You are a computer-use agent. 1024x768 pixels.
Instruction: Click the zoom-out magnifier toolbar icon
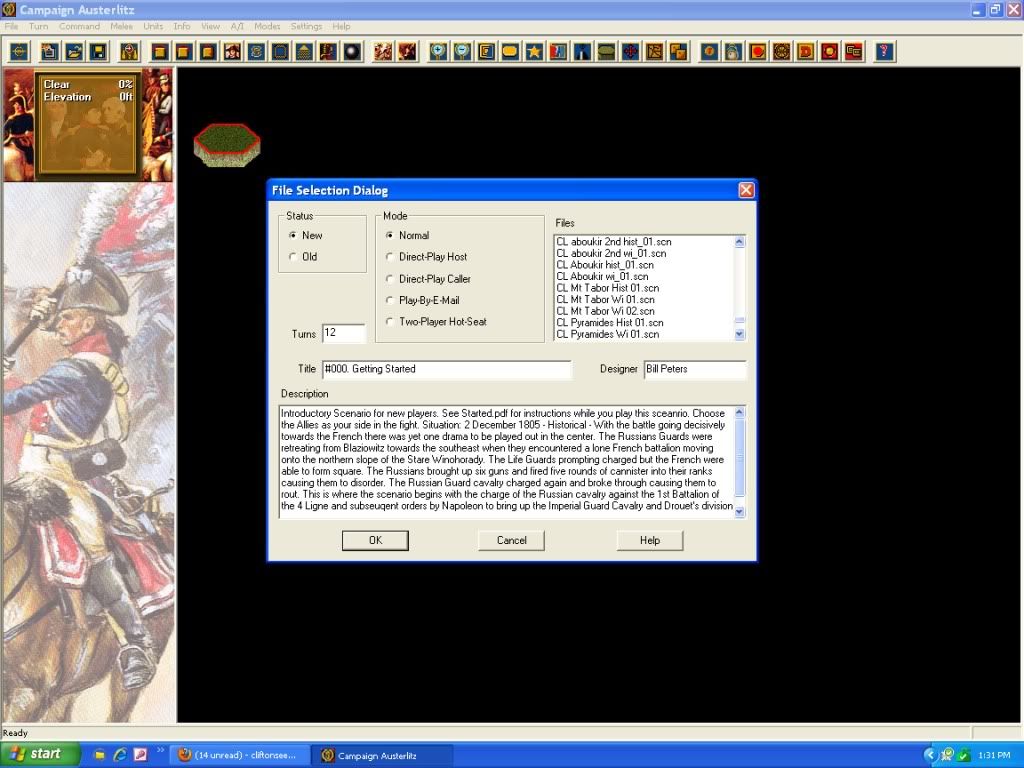click(462, 52)
